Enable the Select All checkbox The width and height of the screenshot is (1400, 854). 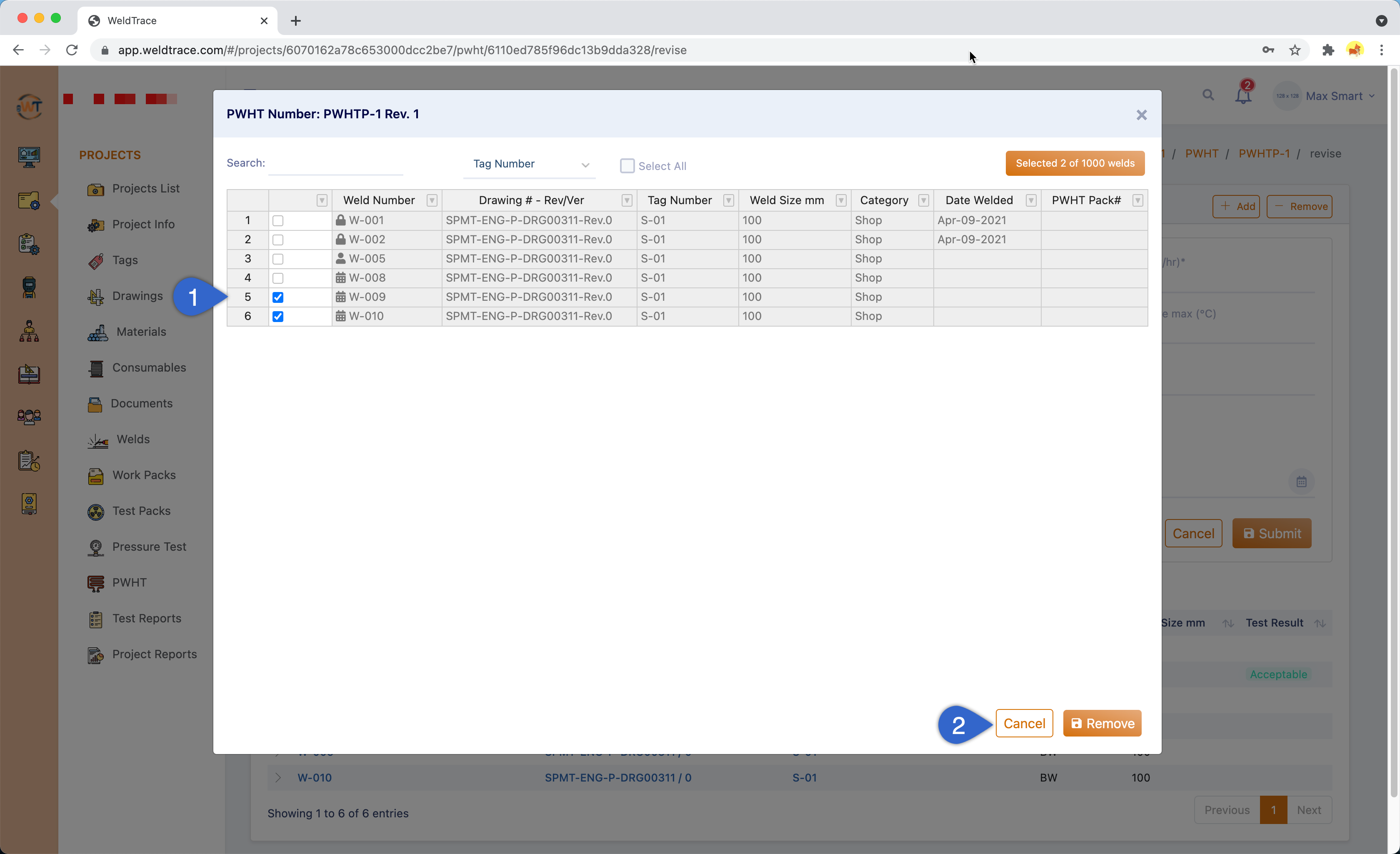[x=627, y=166]
